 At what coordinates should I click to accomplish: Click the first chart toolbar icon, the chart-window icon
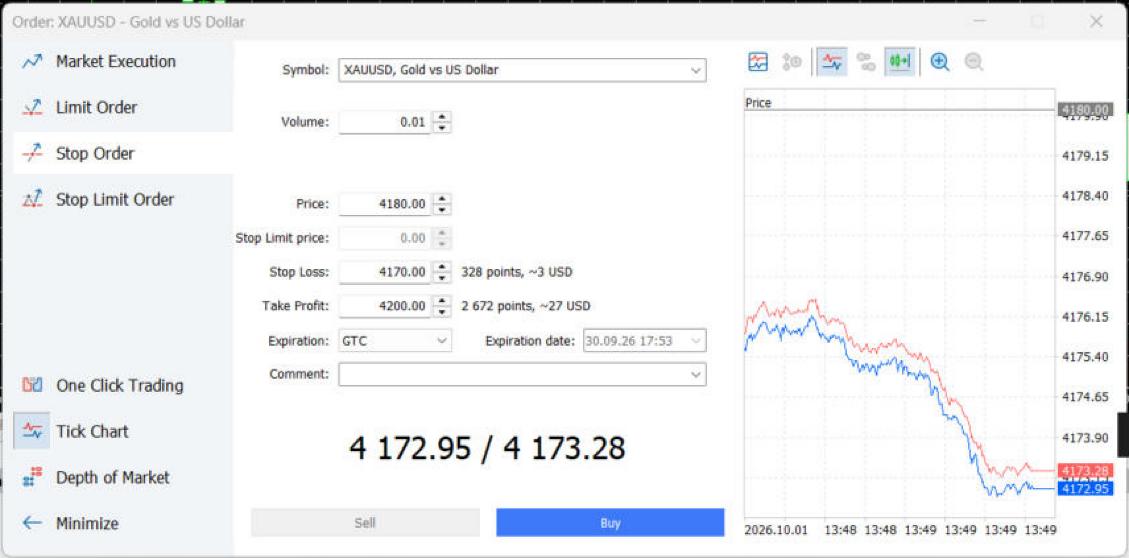tap(758, 62)
